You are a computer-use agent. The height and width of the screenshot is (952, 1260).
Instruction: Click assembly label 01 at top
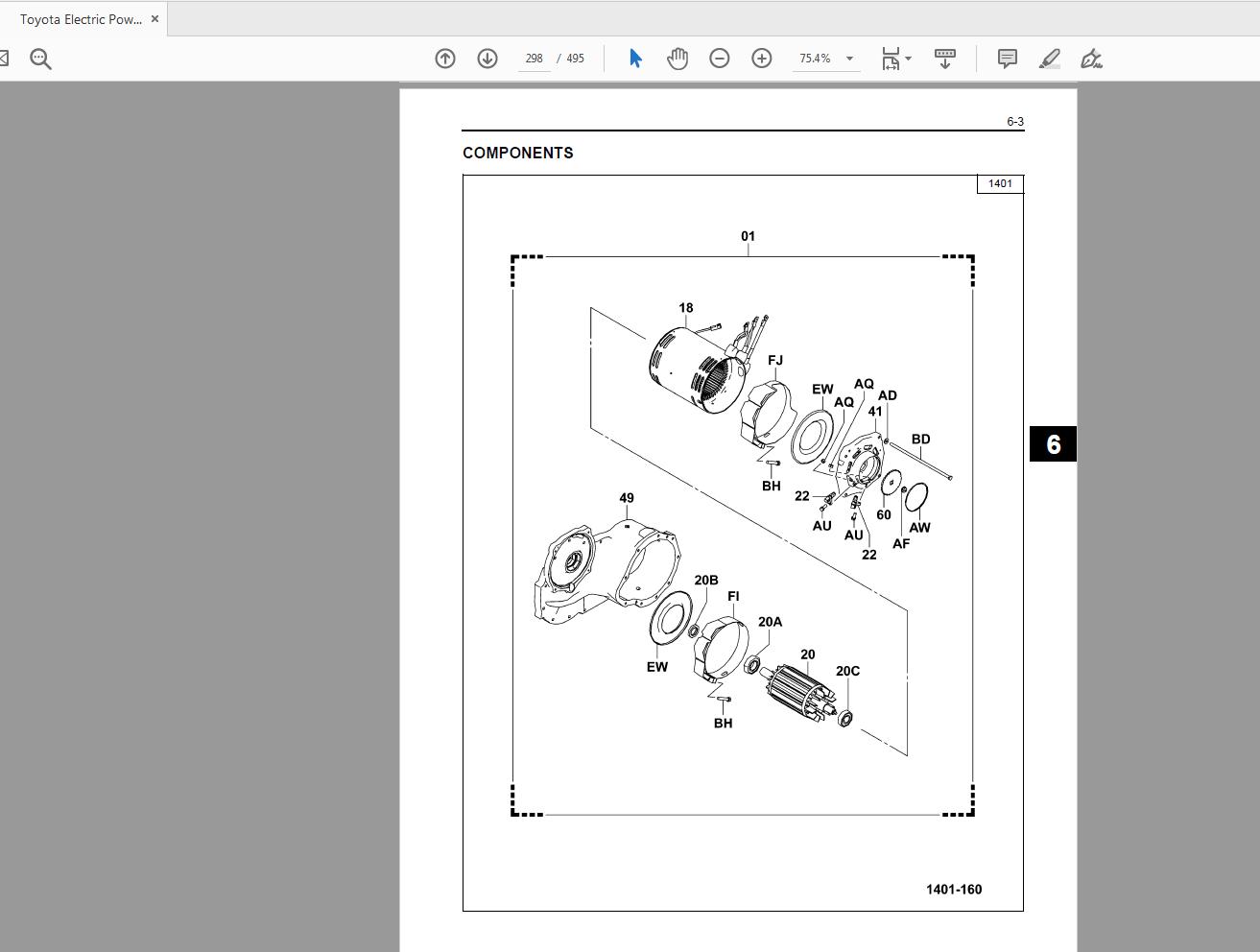click(749, 236)
